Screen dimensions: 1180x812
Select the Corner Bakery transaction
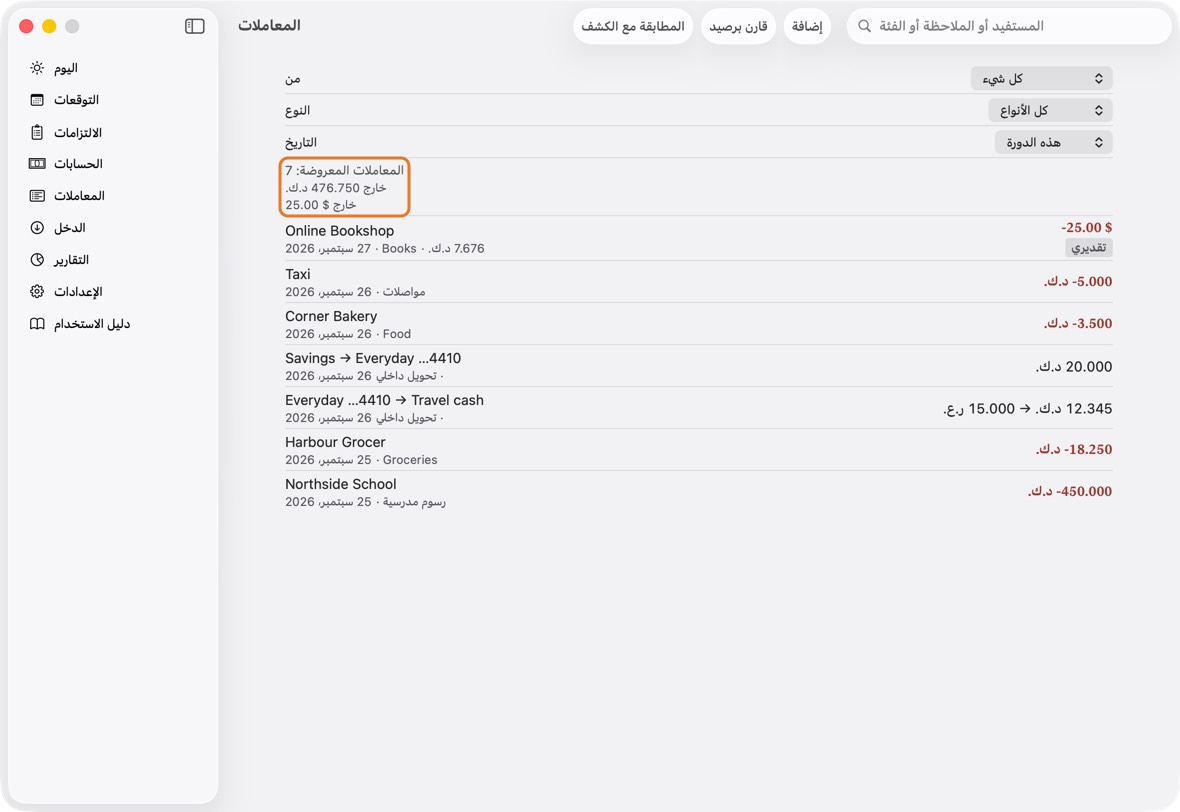[698, 324]
